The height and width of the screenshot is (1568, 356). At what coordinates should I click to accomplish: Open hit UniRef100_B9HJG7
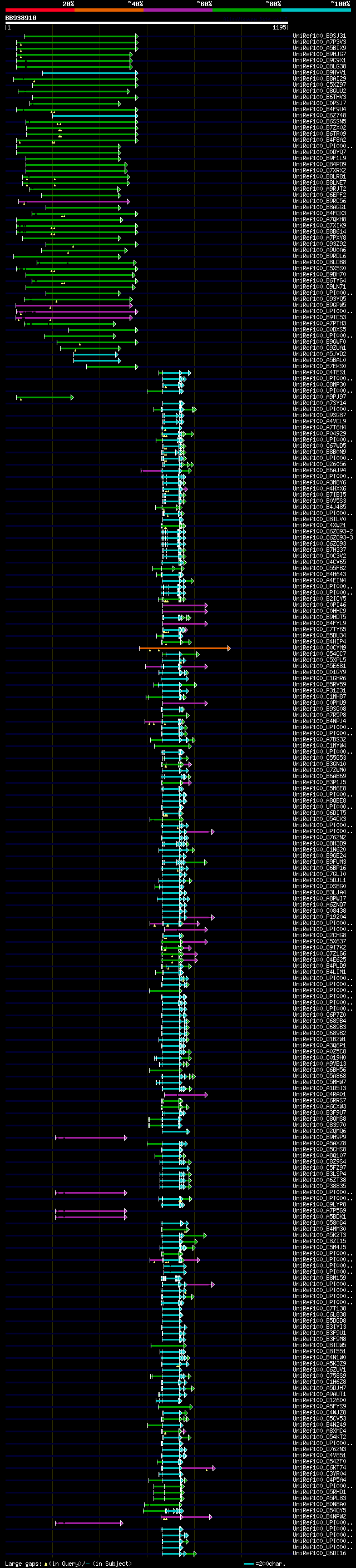coord(319,54)
